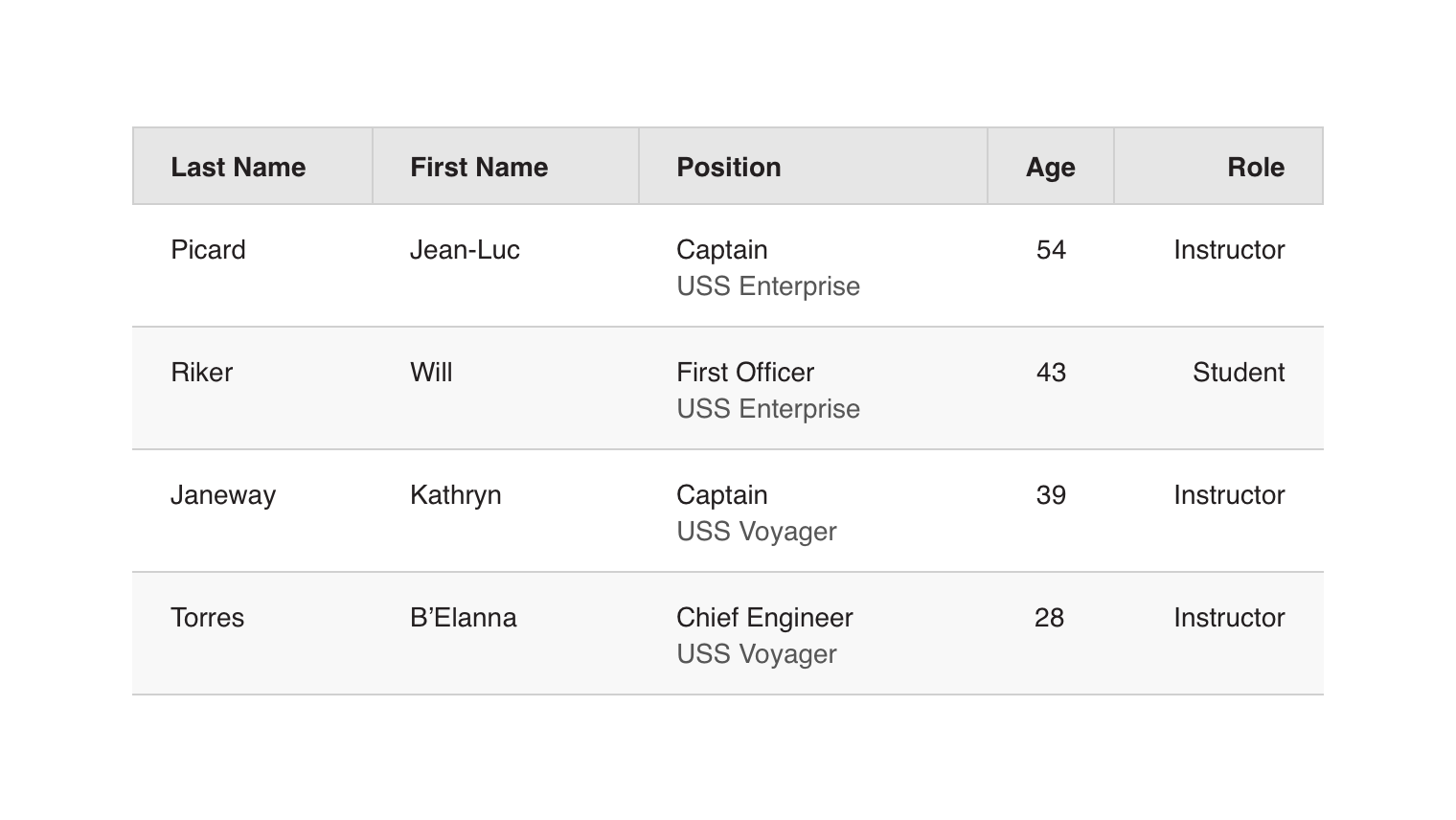Click USS Voyager under Chief Engineer
The width and height of the screenshot is (1456, 820).
click(x=757, y=654)
